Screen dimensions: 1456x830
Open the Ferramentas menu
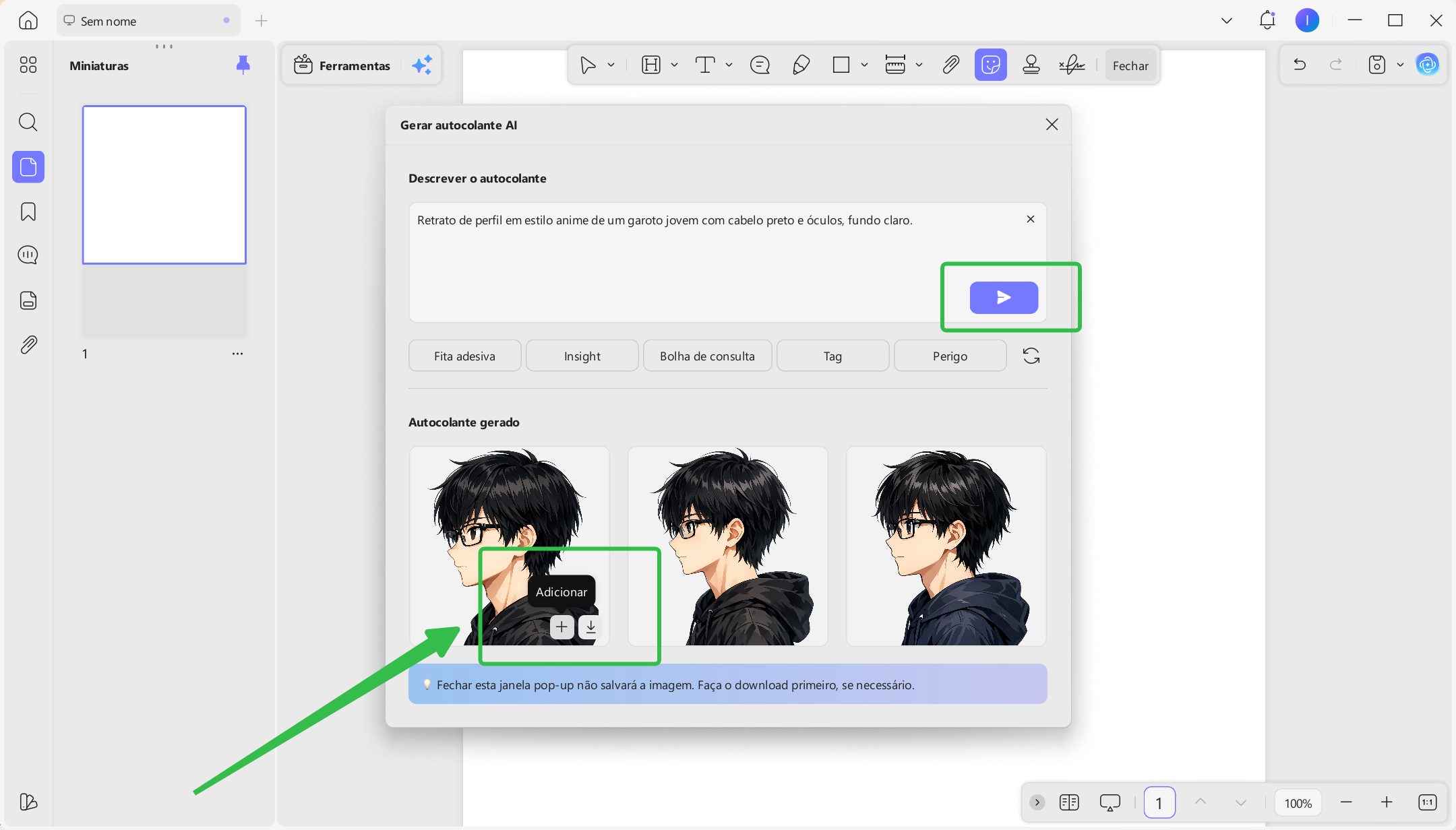tap(342, 65)
